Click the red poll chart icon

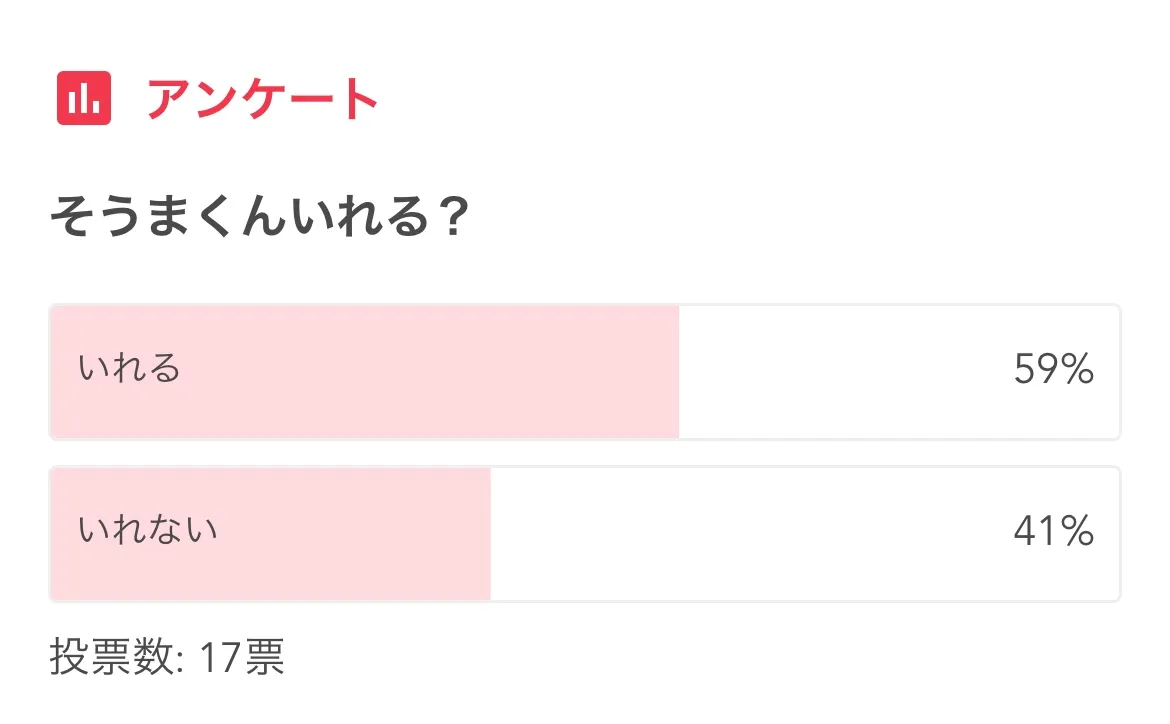83,99
